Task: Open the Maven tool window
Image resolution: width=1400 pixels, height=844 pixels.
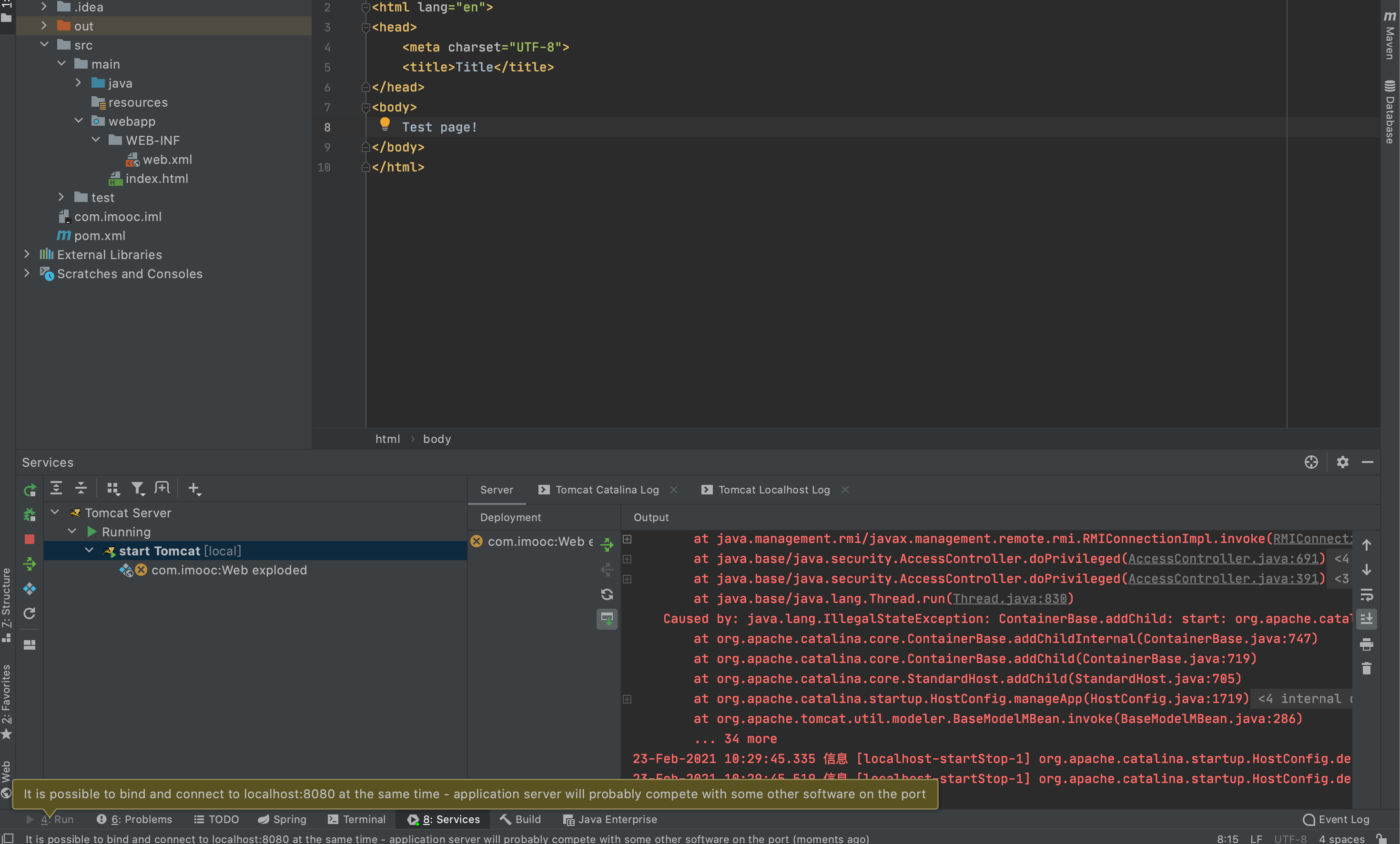Action: click(1390, 34)
